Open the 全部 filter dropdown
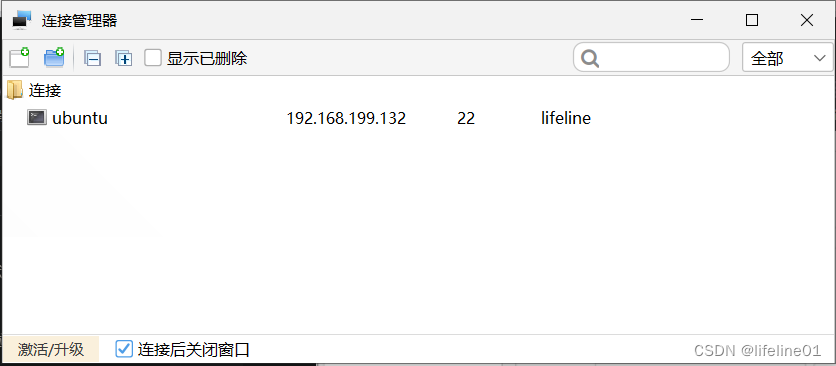 point(787,58)
